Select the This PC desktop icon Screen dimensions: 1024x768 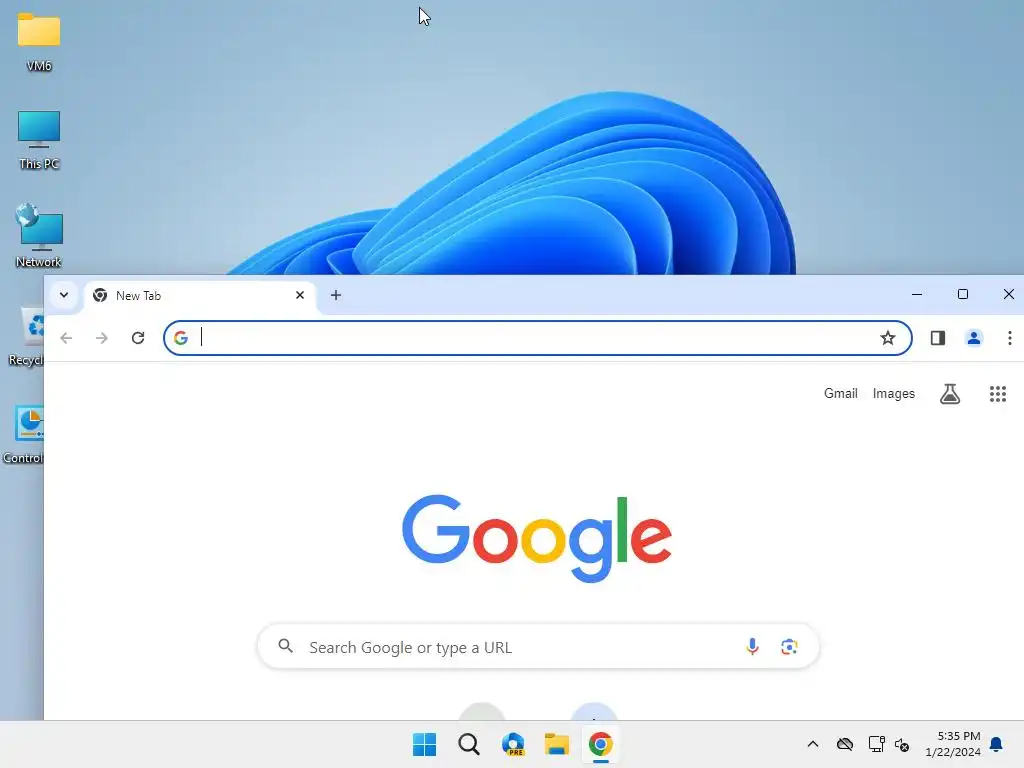pos(39,139)
